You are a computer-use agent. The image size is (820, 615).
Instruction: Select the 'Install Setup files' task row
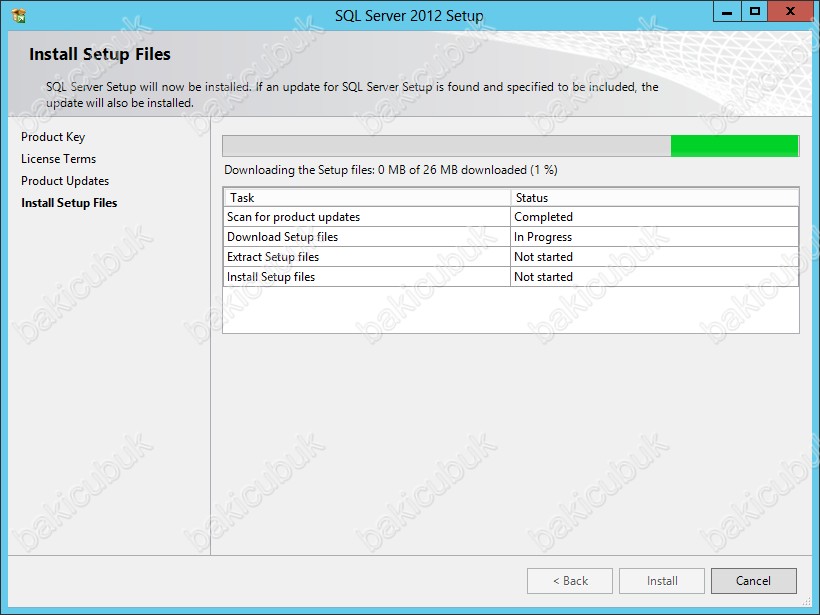click(x=511, y=277)
